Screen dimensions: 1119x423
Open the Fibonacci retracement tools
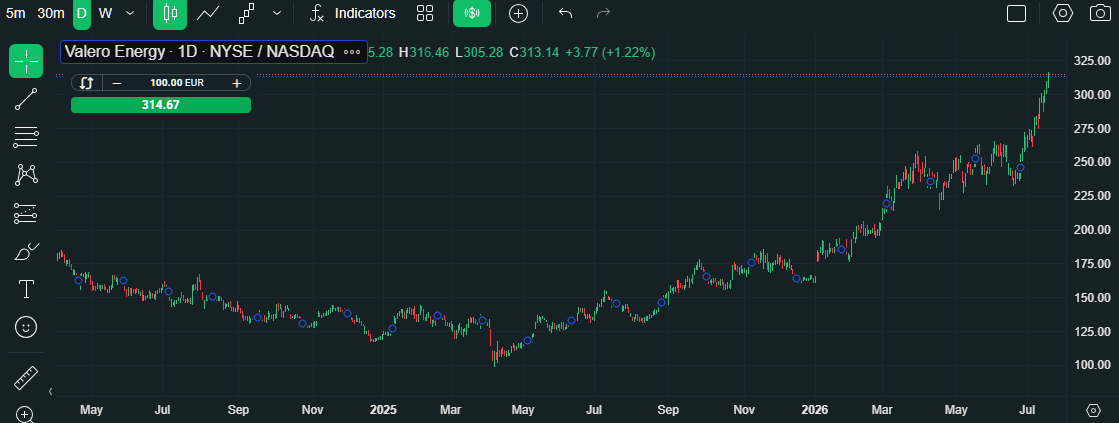tap(26, 137)
